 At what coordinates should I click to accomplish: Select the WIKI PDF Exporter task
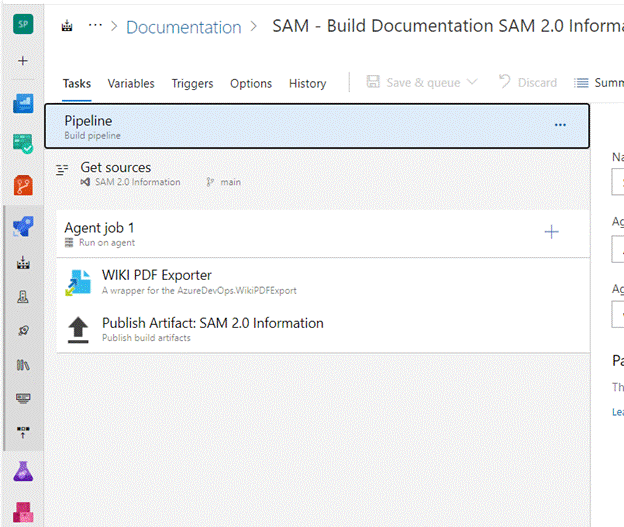click(323, 282)
